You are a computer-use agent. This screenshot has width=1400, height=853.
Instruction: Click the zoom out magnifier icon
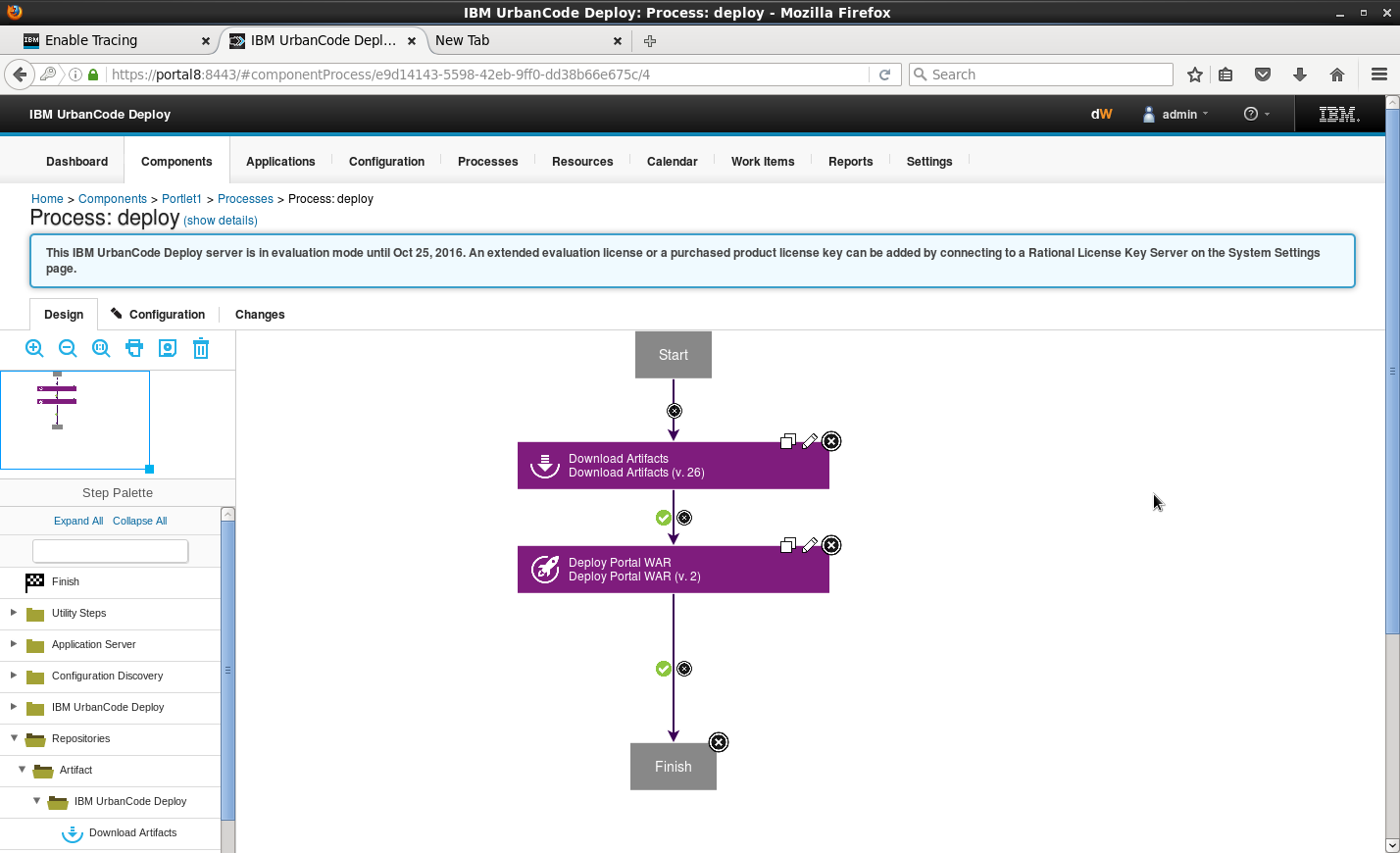click(68, 348)
